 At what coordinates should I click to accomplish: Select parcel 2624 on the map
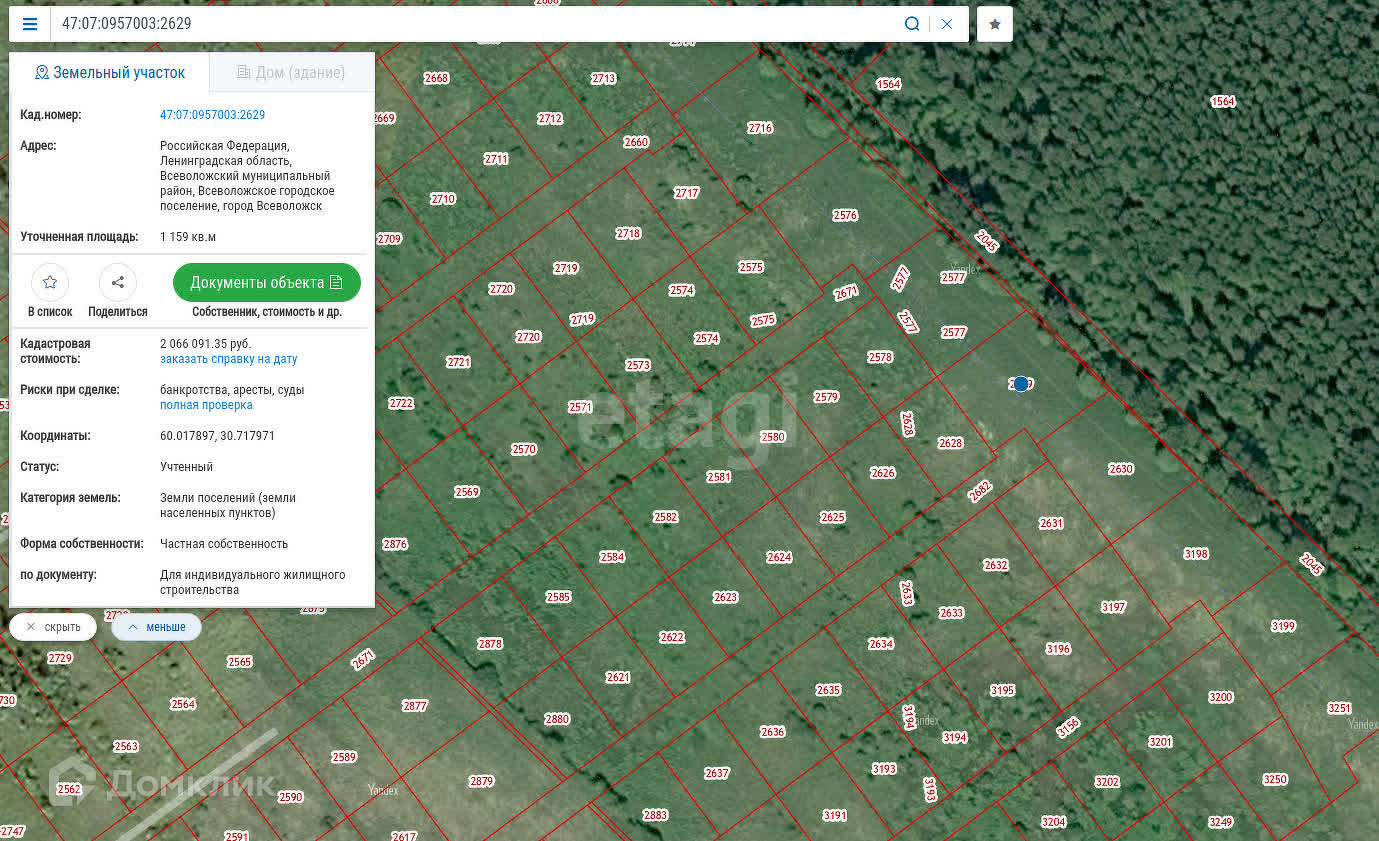(779, 557)
